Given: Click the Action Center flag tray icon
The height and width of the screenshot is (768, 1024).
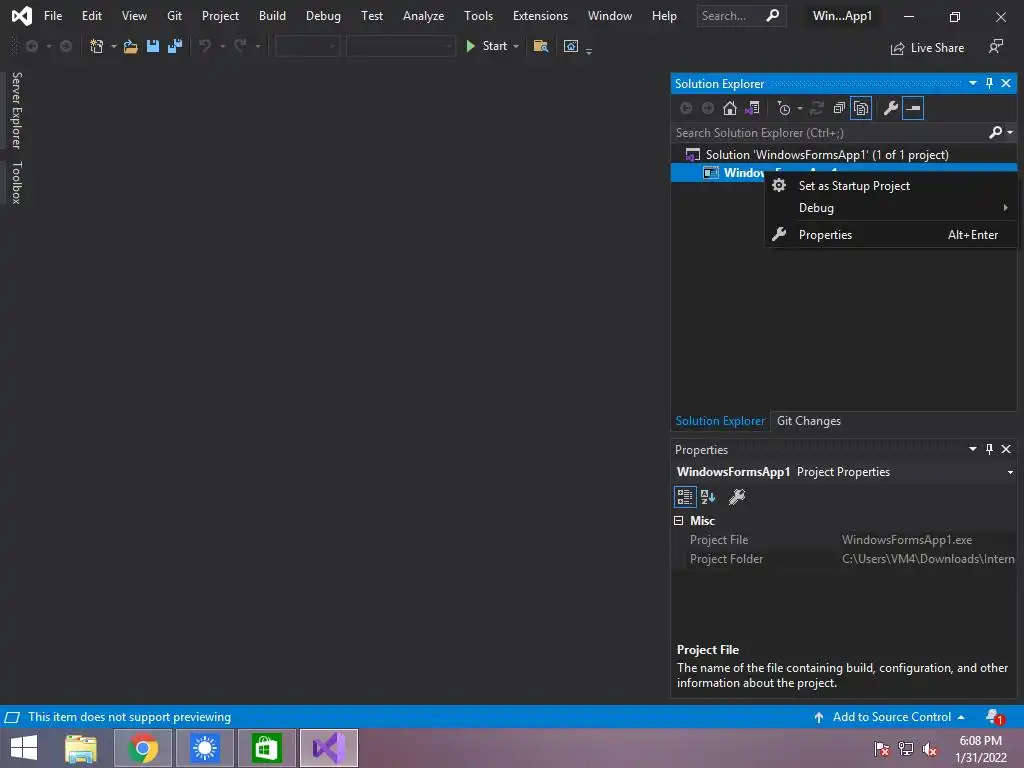Looking at the screenshot, I should click(882, 748).
